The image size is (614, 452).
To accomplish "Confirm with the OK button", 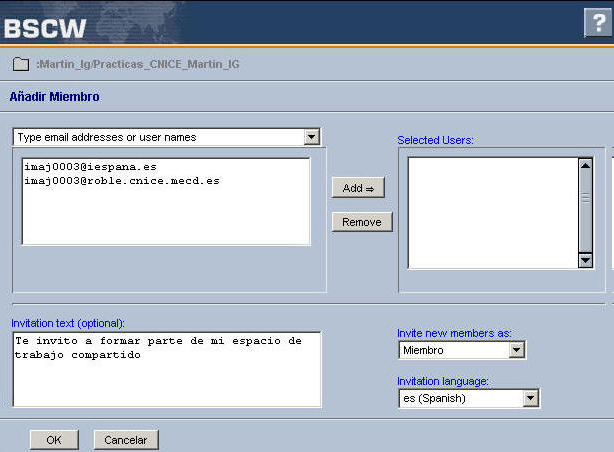I will click(x=54, y=440).
